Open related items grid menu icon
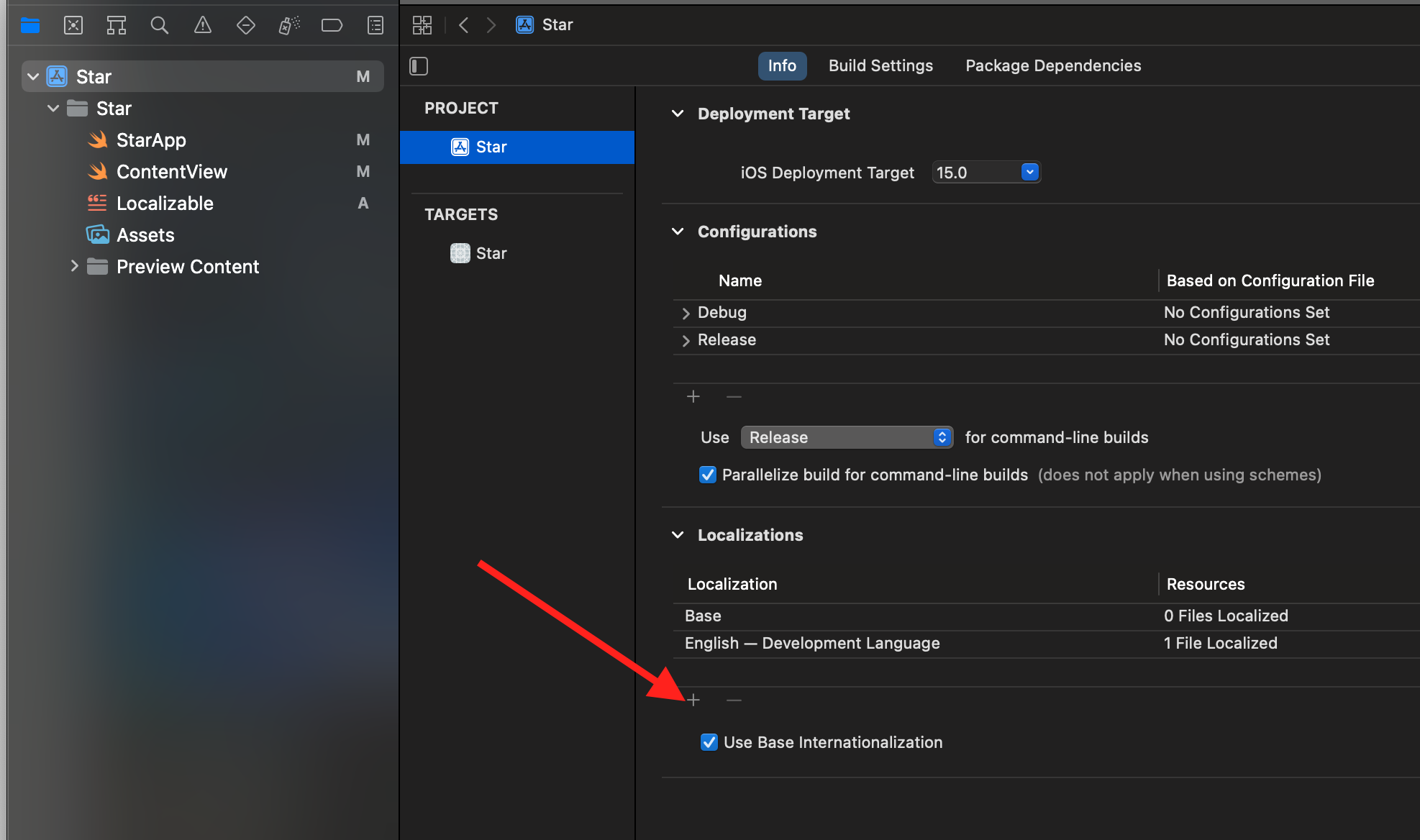Viewport: 1420px width, 840px height. tap(422, 25)
